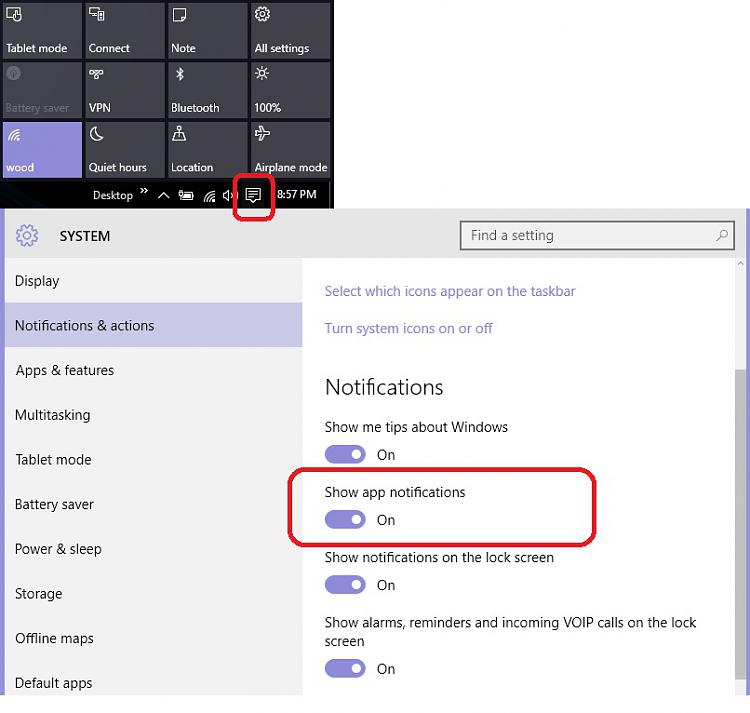This screenshot has height=713, width=750.
Task: Toggle the wood Wi-Fi network tile
Action: 42,150
